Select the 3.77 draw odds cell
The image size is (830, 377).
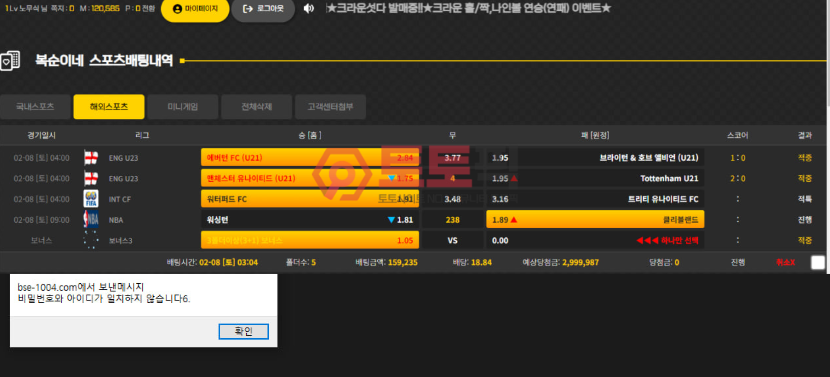click(x=453, y=158)
